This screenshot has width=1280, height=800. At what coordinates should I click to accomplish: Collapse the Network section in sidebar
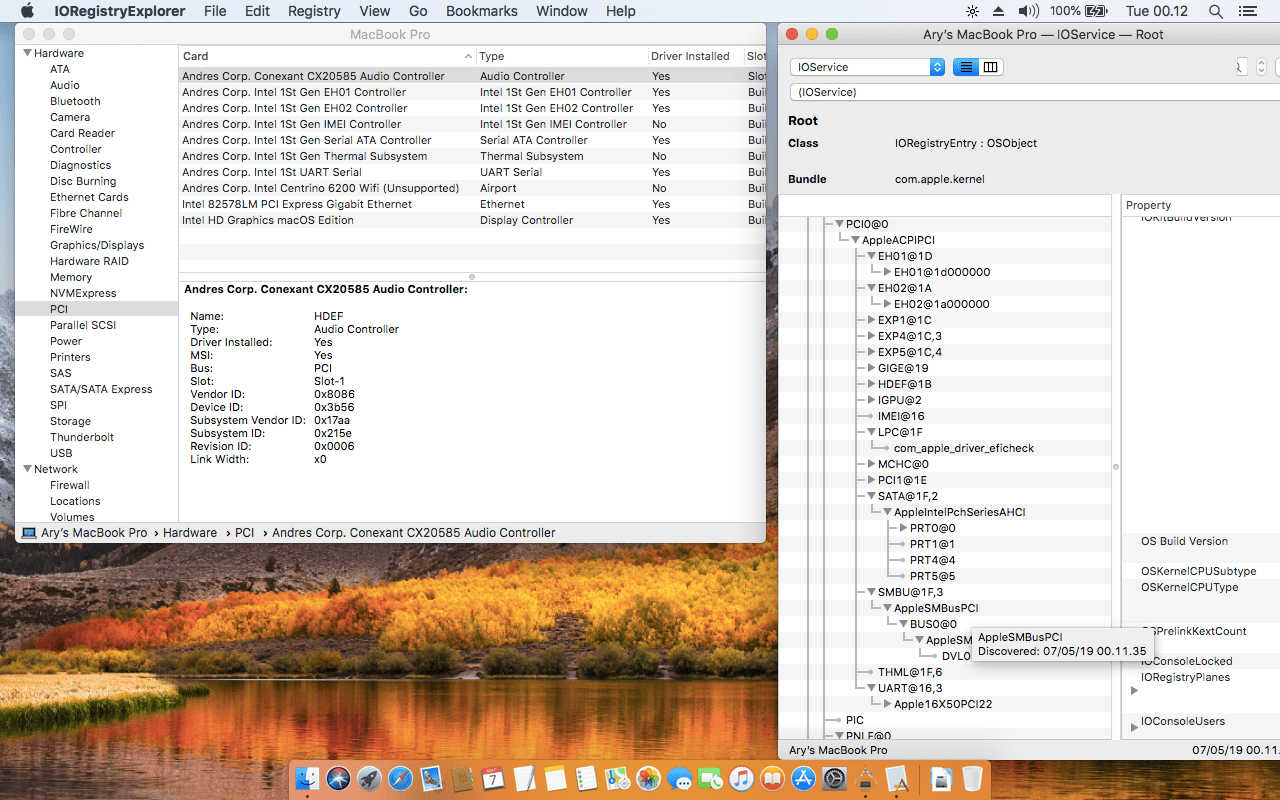click(x=27, y=469)
